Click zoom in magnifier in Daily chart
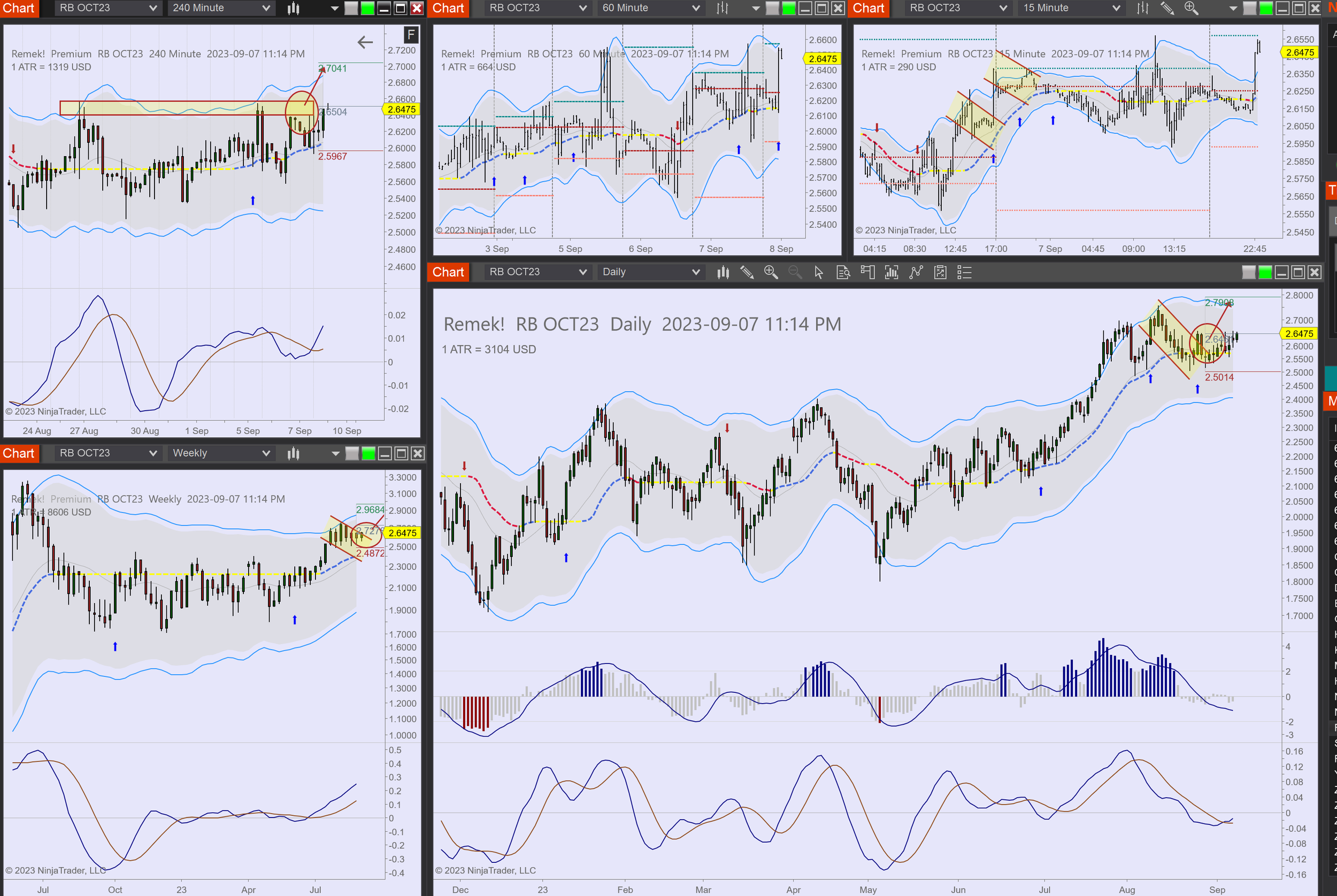1337x896 pixels. tap(771, 273)
